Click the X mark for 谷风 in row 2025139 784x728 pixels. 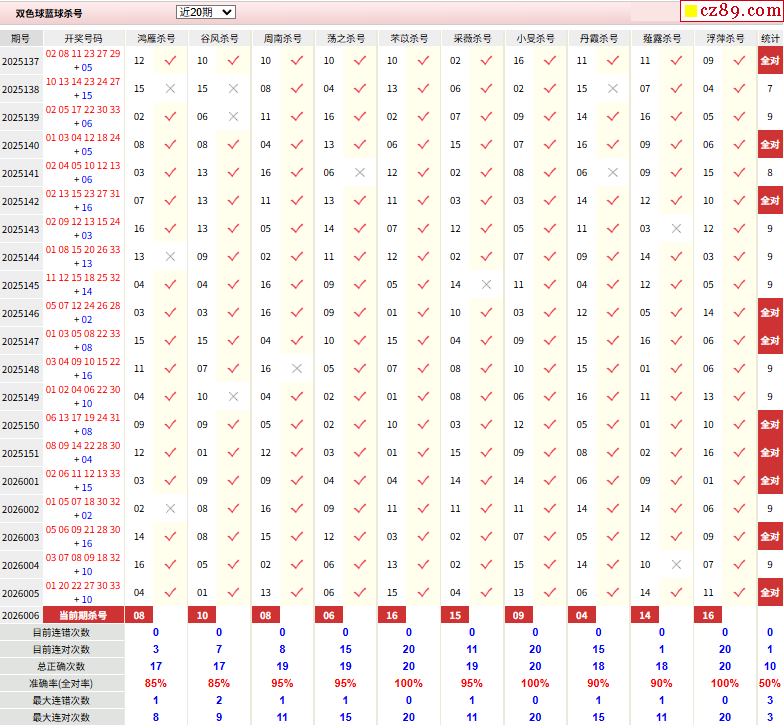coord(233,117)
